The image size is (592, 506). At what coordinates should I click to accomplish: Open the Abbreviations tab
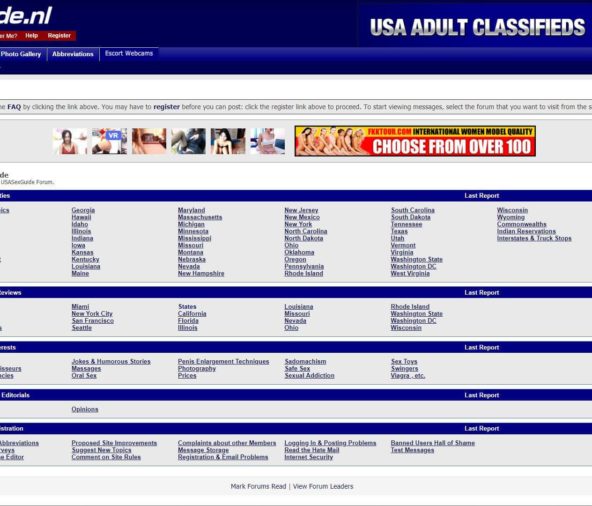(x=73, y=54)
